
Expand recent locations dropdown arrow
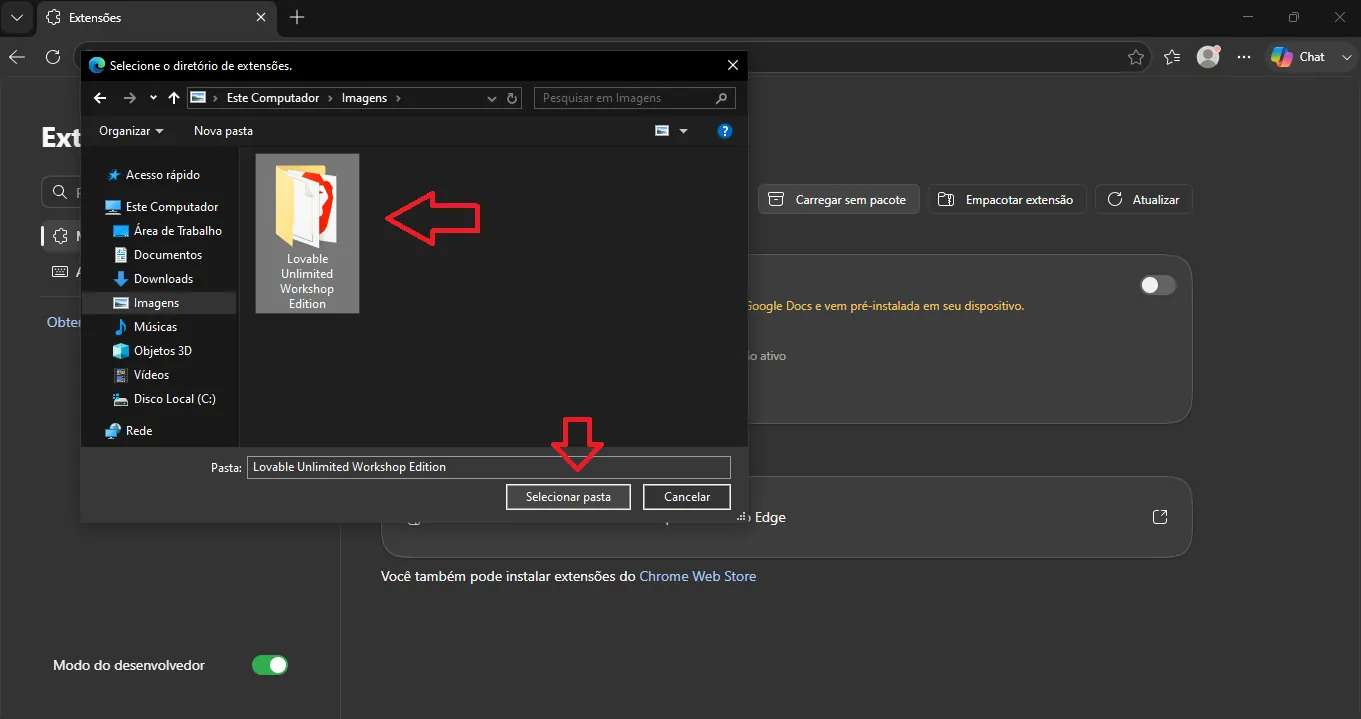pos(153,98)
